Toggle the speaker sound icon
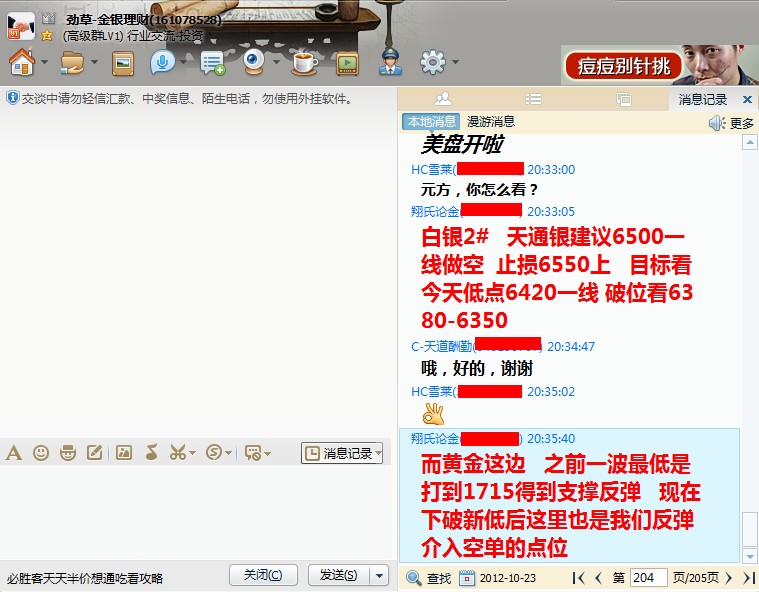This screenshot has height=592, width=759. pos(717,123)
